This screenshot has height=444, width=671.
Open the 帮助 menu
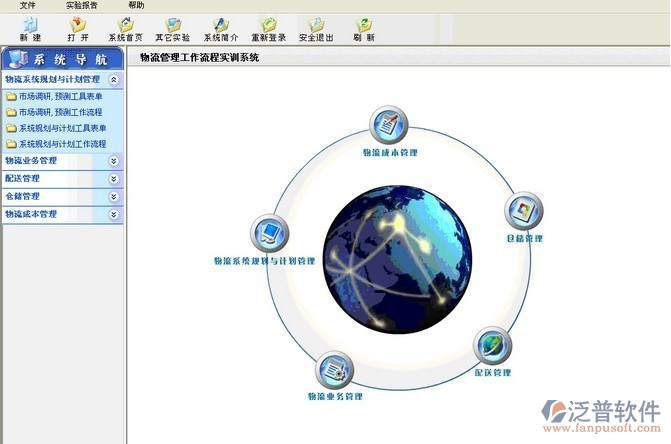(136, 5)
